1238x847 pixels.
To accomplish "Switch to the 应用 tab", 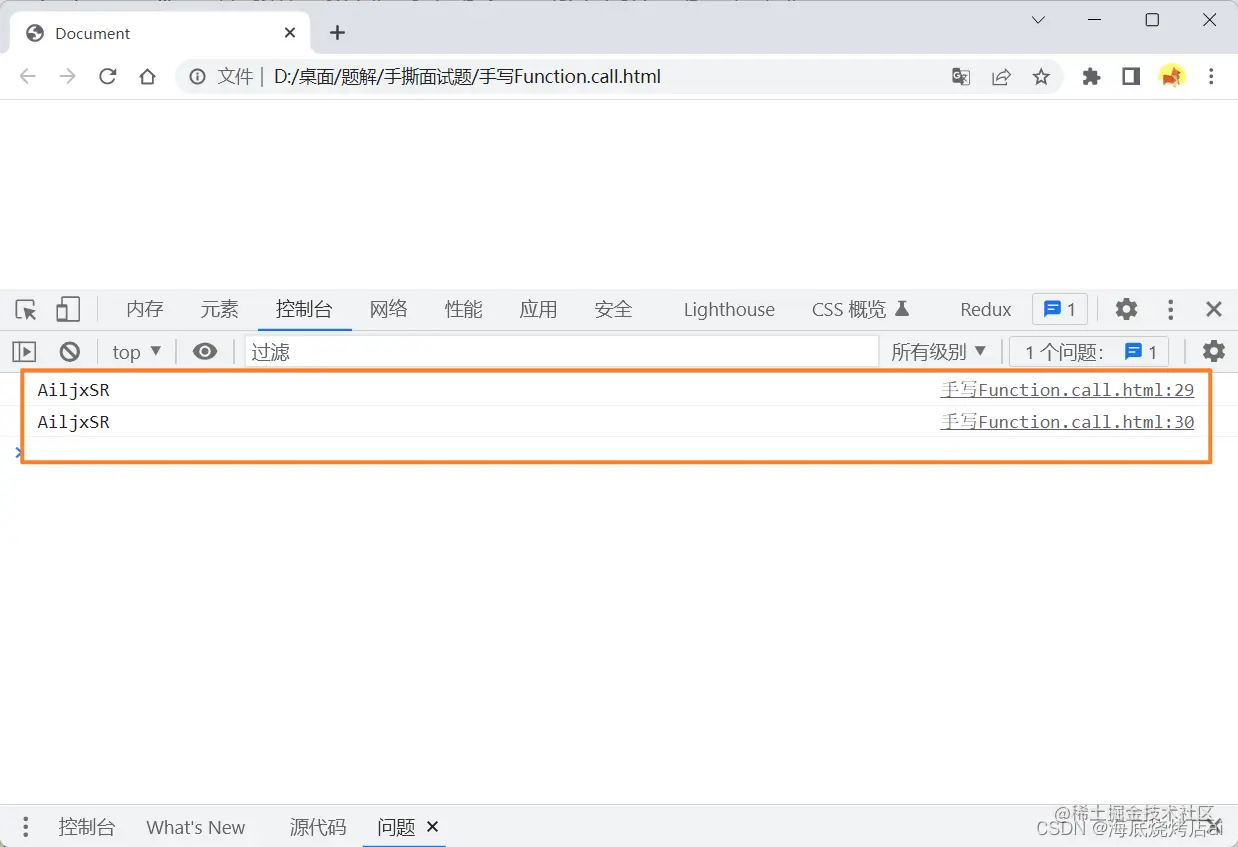I will [538, 309].
